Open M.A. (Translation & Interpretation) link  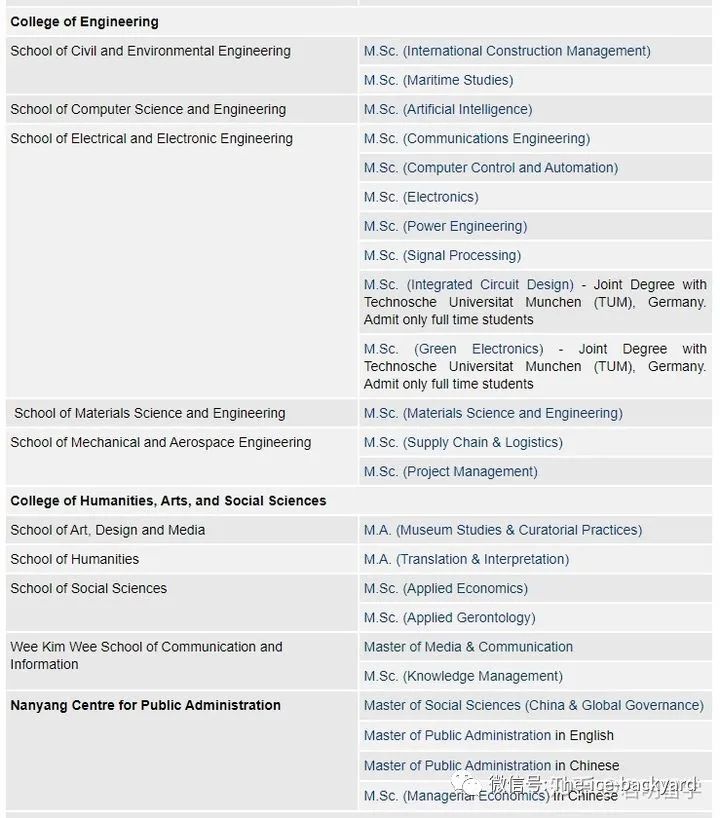466,559
